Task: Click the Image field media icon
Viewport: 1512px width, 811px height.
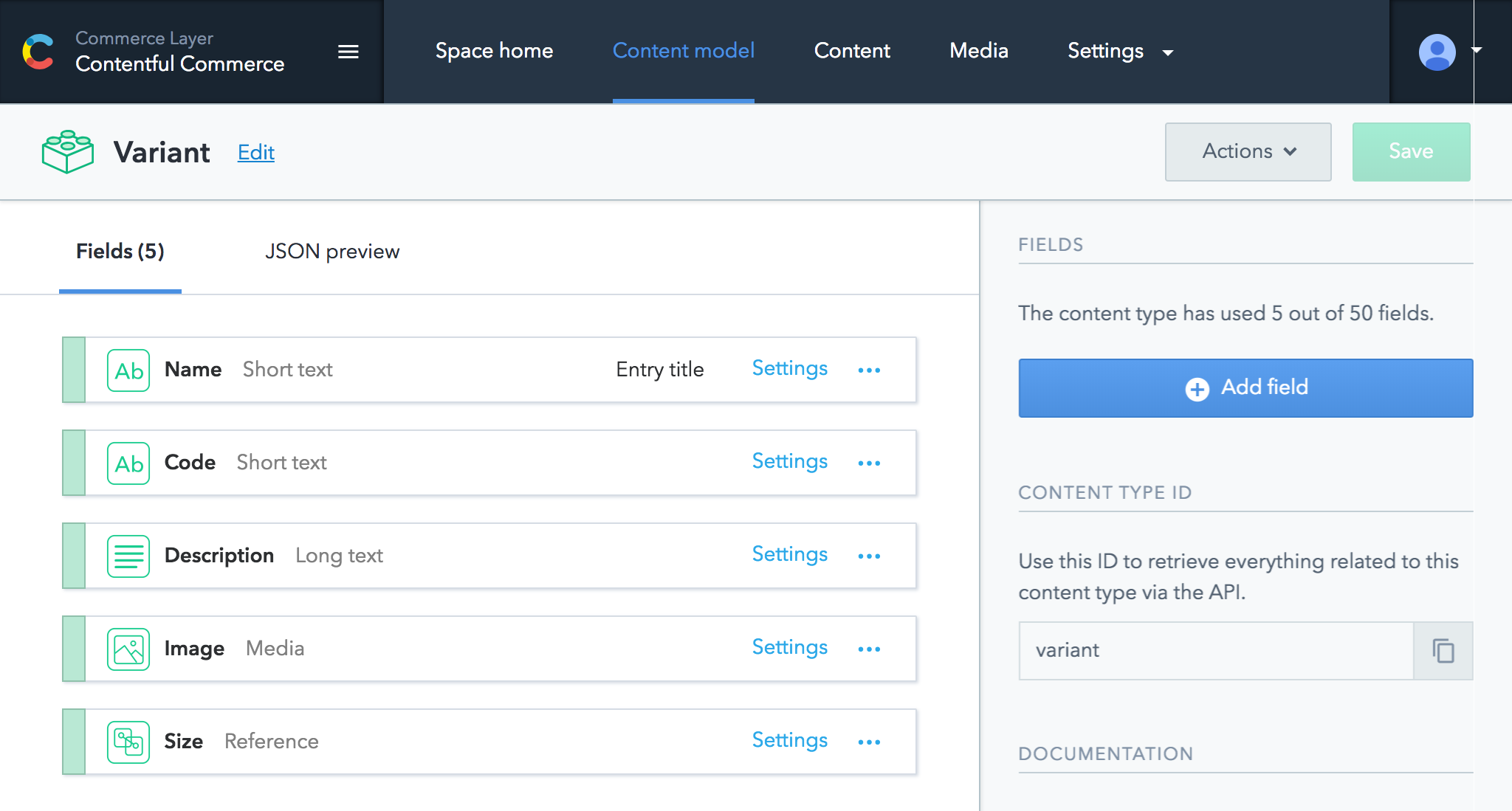Action: pyautogui.click(x=128, y=649)
